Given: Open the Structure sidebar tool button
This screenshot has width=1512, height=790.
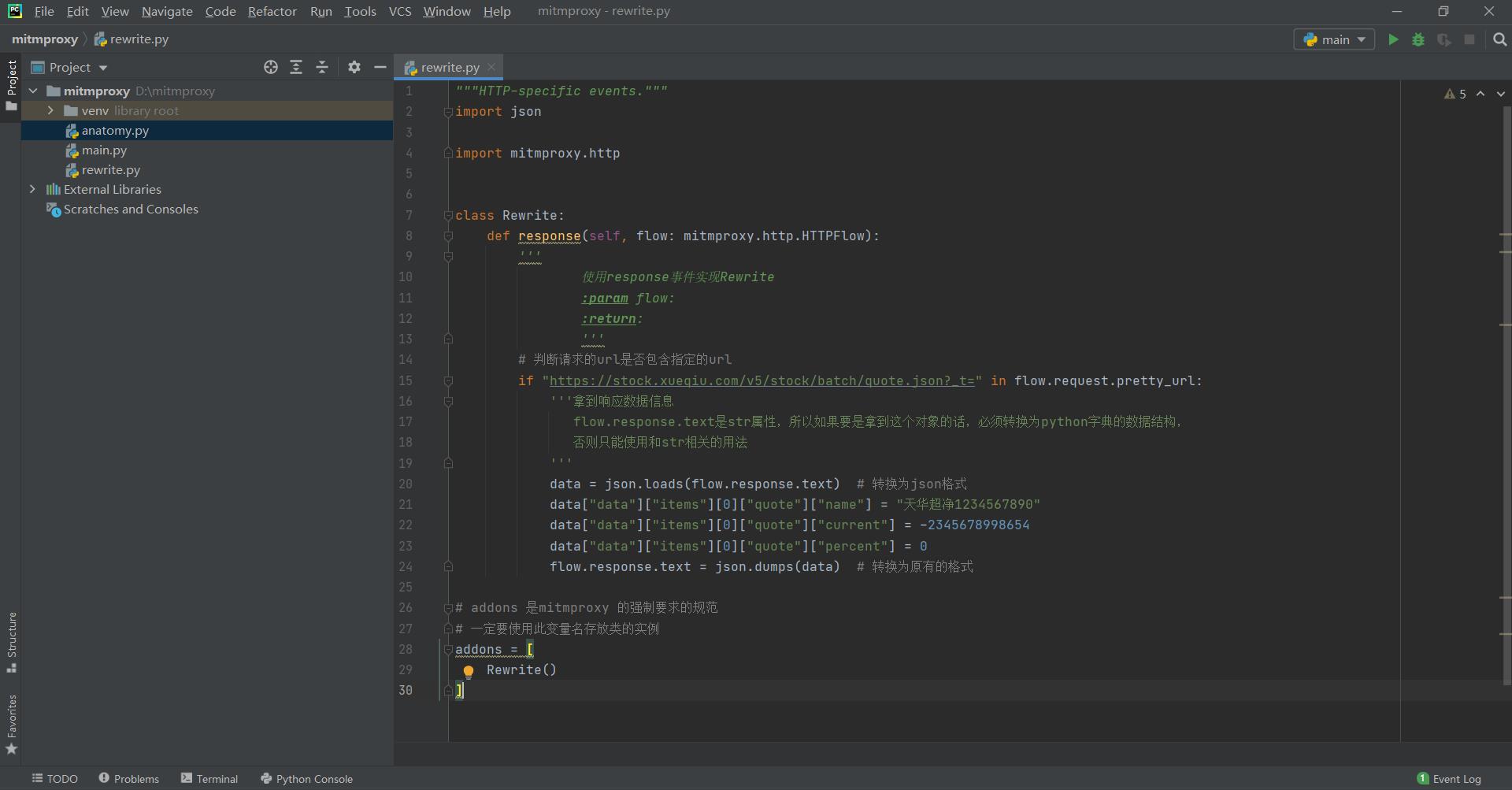Looking at the screenshot, I should [x=11, y=642].
